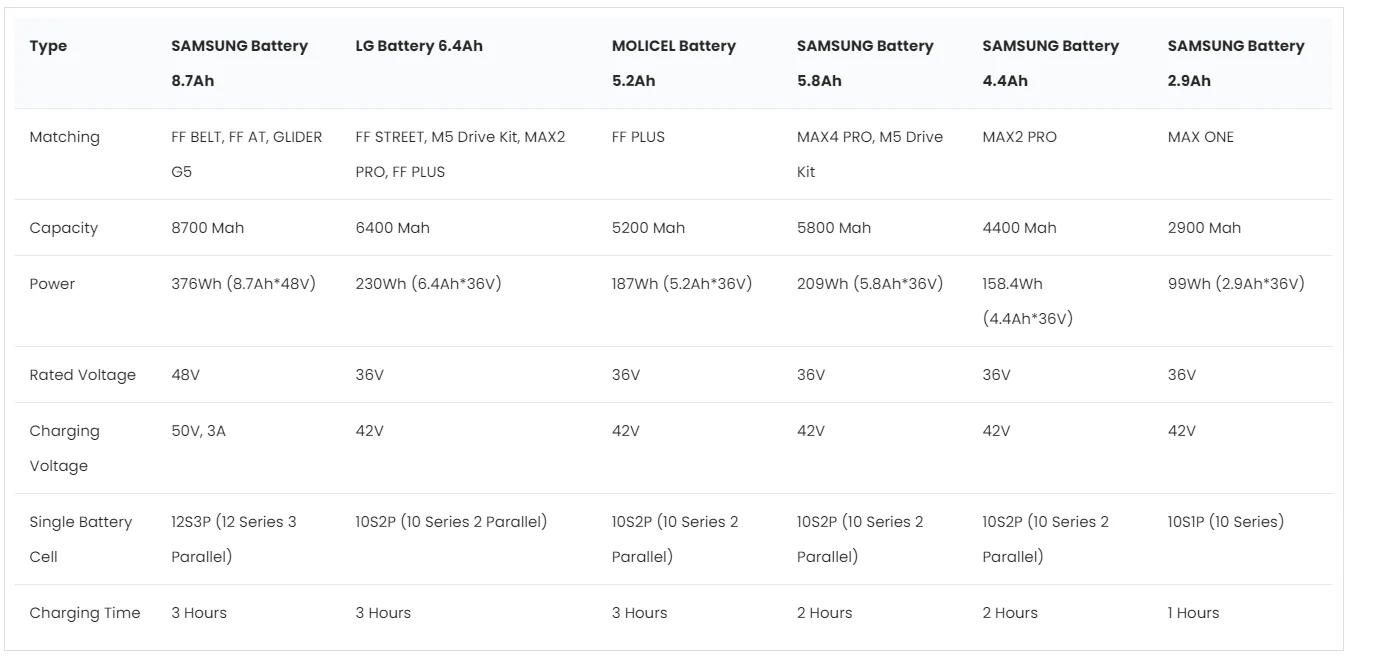Select the SAMSUNG Battery 8.7Ah header
This screenshot has height=659, width=1383.
point(239,63)
